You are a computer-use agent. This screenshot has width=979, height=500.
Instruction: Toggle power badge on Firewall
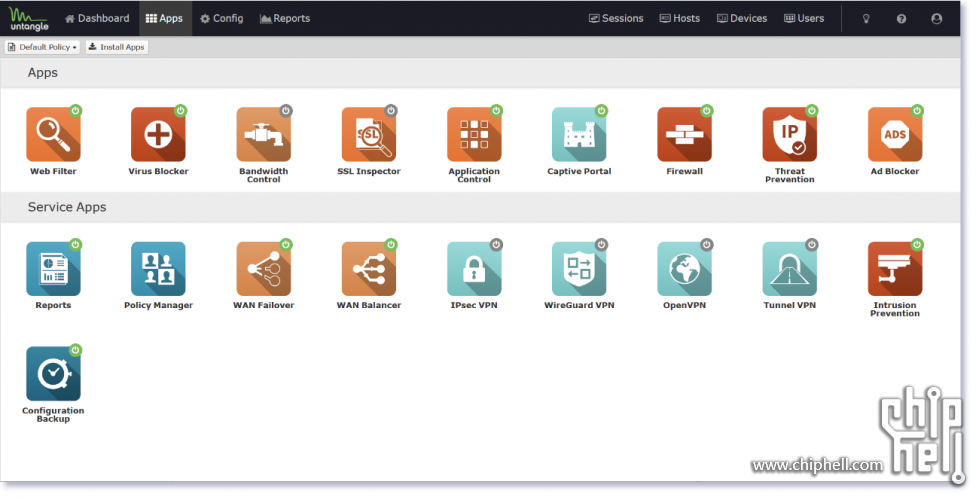707,110
